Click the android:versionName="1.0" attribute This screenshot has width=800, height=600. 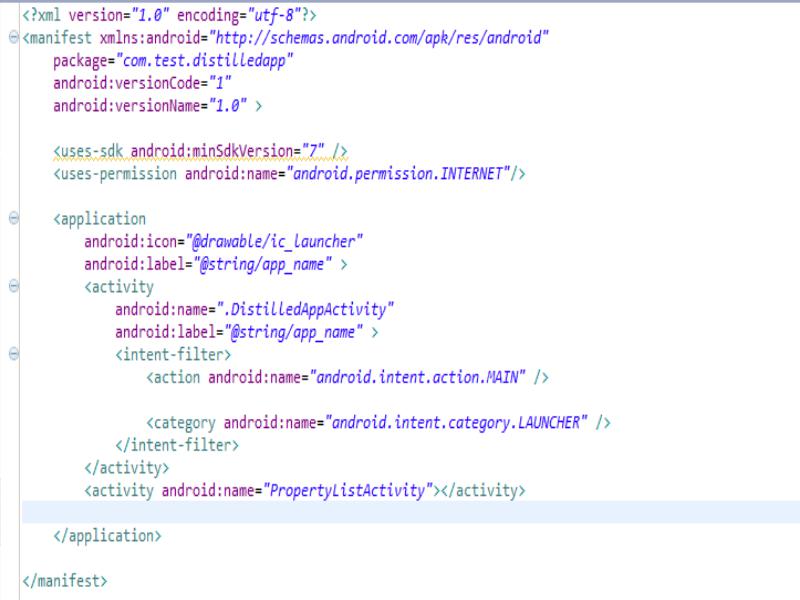point(150,106)
